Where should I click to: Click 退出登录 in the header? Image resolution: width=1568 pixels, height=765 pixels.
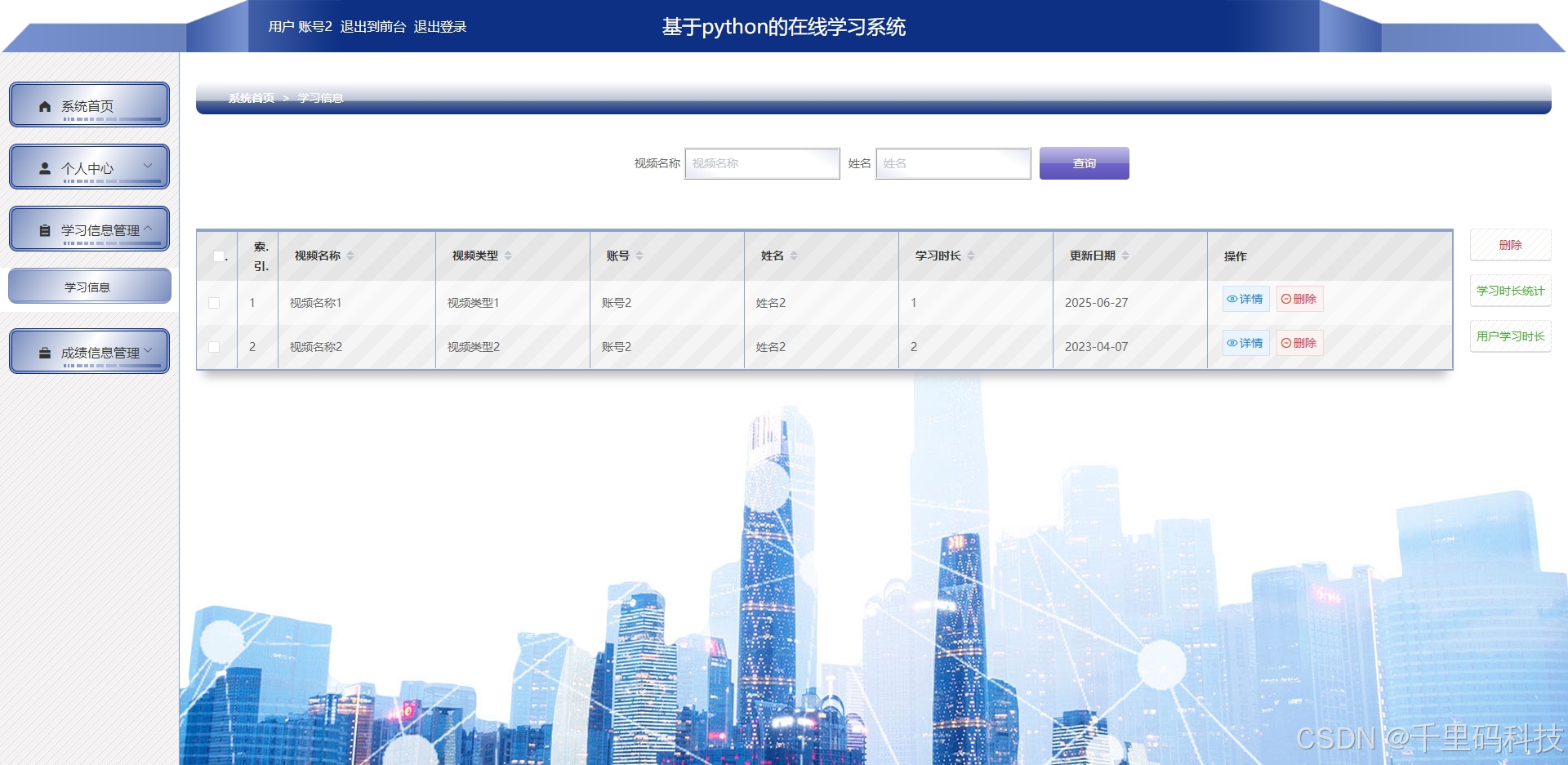(x=440, y=27)
